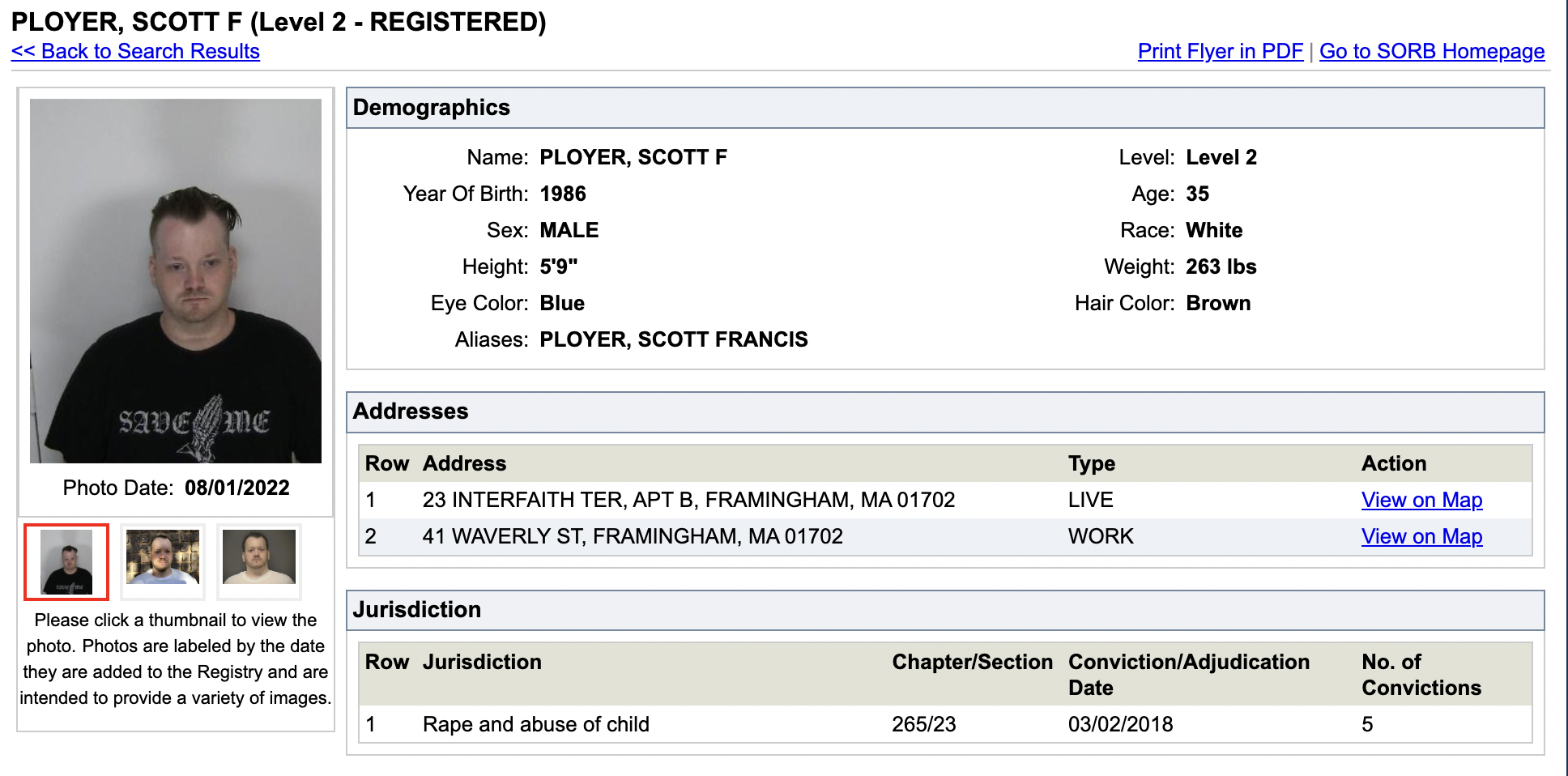
Task: Click the Addresses section header
Action: (411, 411)
